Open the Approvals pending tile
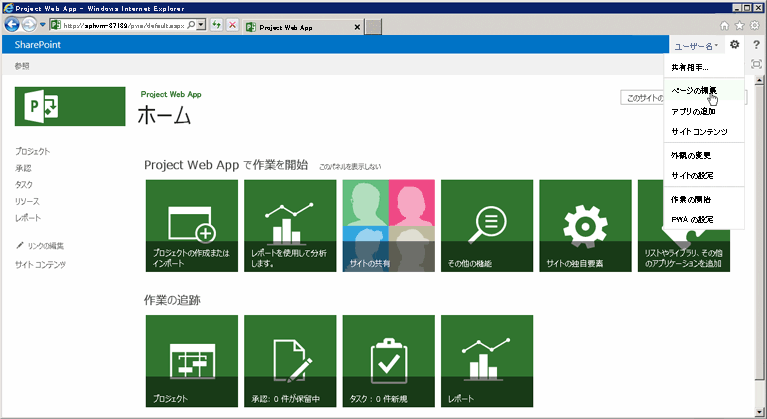The height and width of the screenshot is (419, 767). 290,361
